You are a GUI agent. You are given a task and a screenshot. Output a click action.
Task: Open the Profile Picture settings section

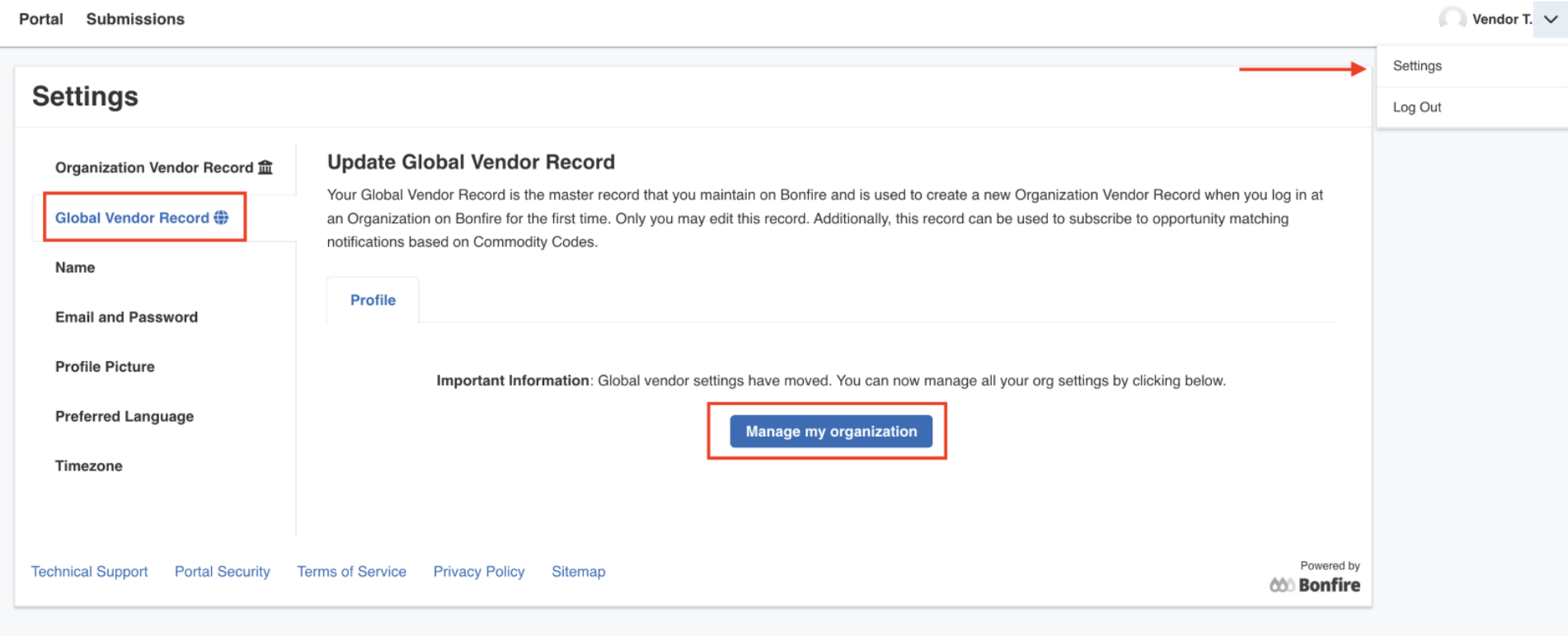[x=105, y=367]
